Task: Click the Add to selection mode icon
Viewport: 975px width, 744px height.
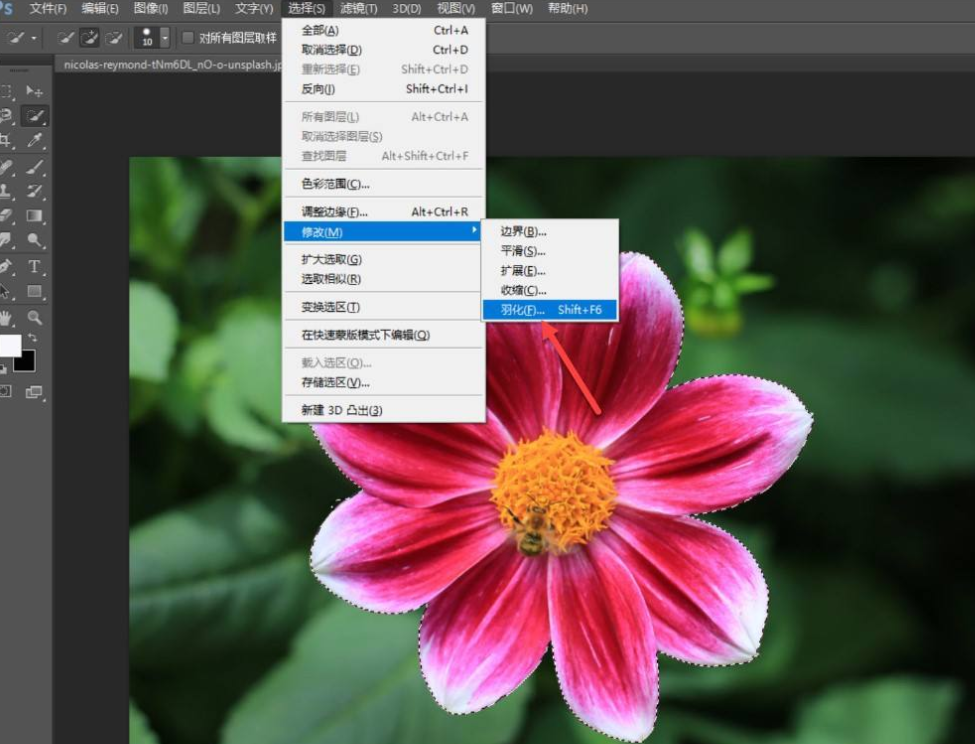Action: point(89,38)
